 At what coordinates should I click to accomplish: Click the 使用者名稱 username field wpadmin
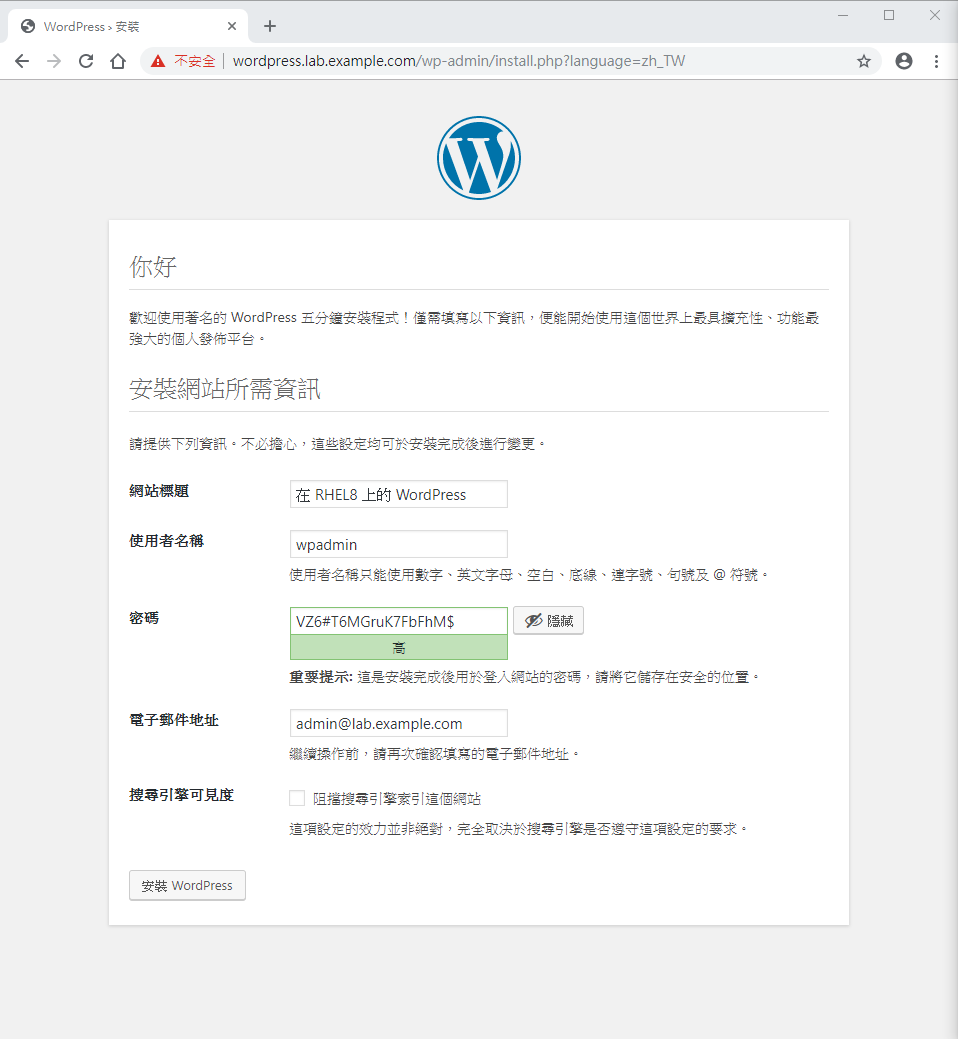point(399,544)
